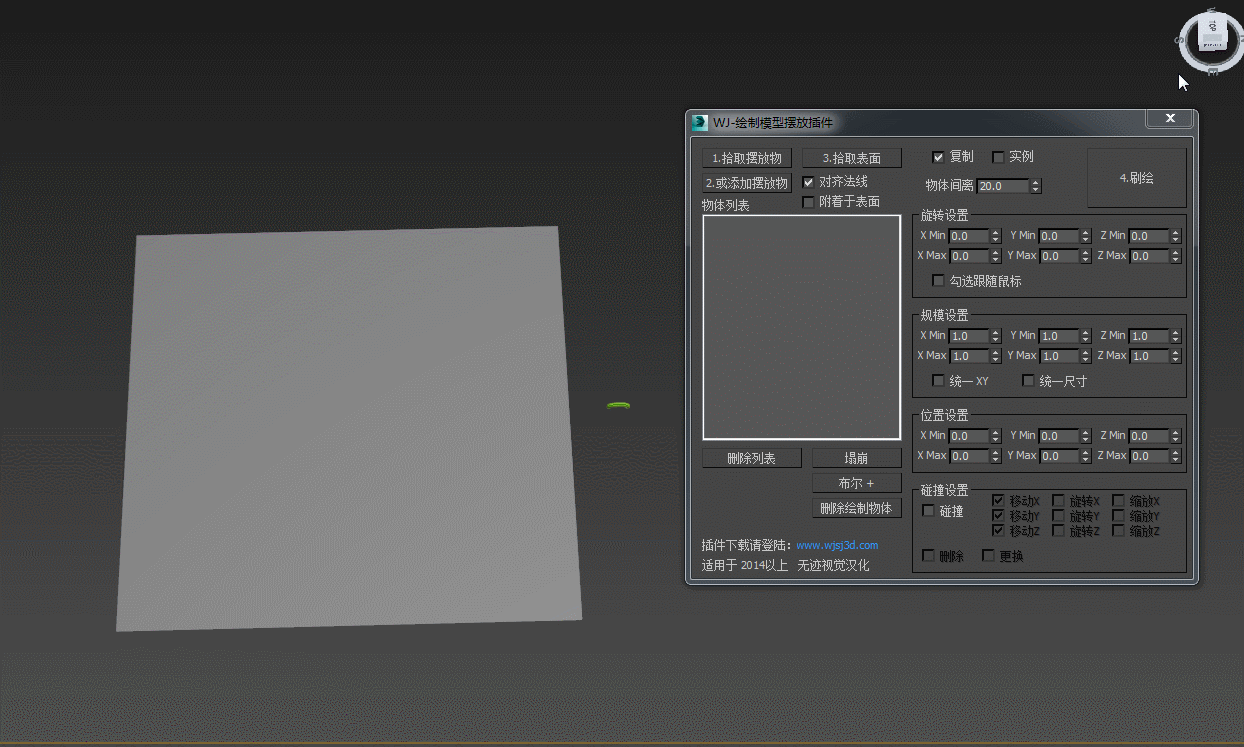Enable the 实例 (instance) checkbox
Screen dimensions: 1244x747
point(998,157)
